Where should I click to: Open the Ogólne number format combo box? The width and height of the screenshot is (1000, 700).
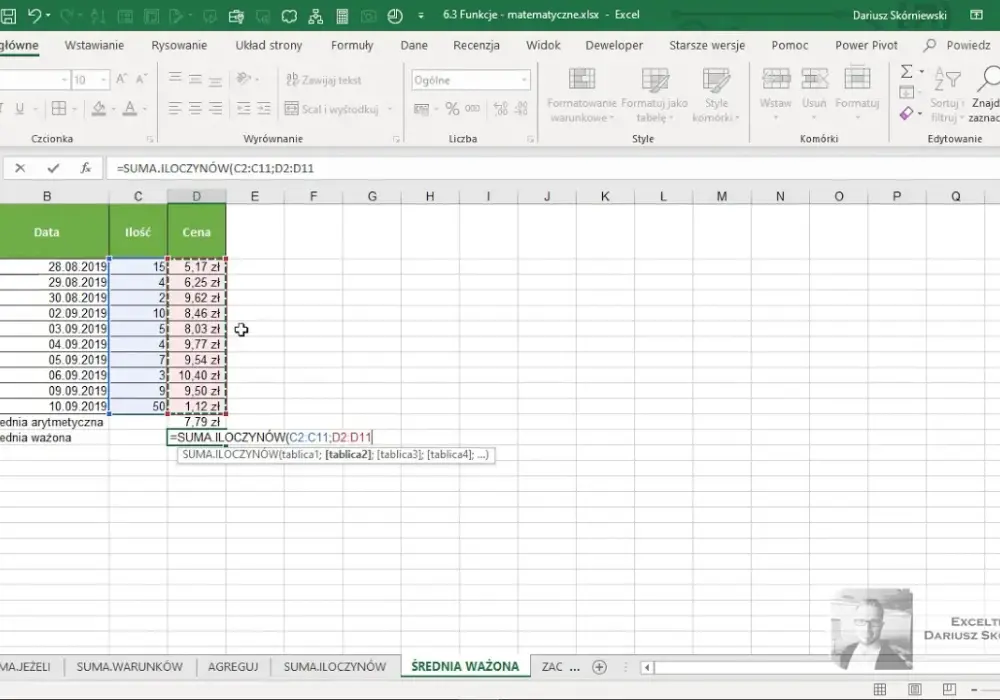[x=471, y=80]
